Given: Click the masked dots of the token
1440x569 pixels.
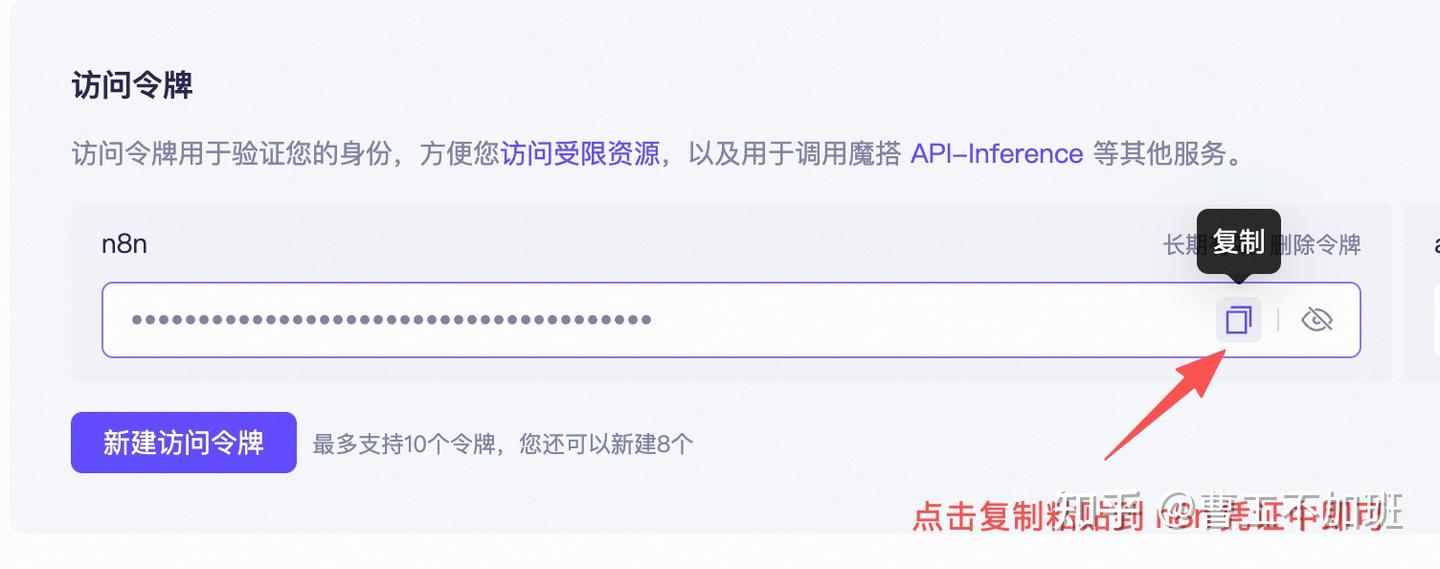Looking at the screenshot, I should [391, 320].
